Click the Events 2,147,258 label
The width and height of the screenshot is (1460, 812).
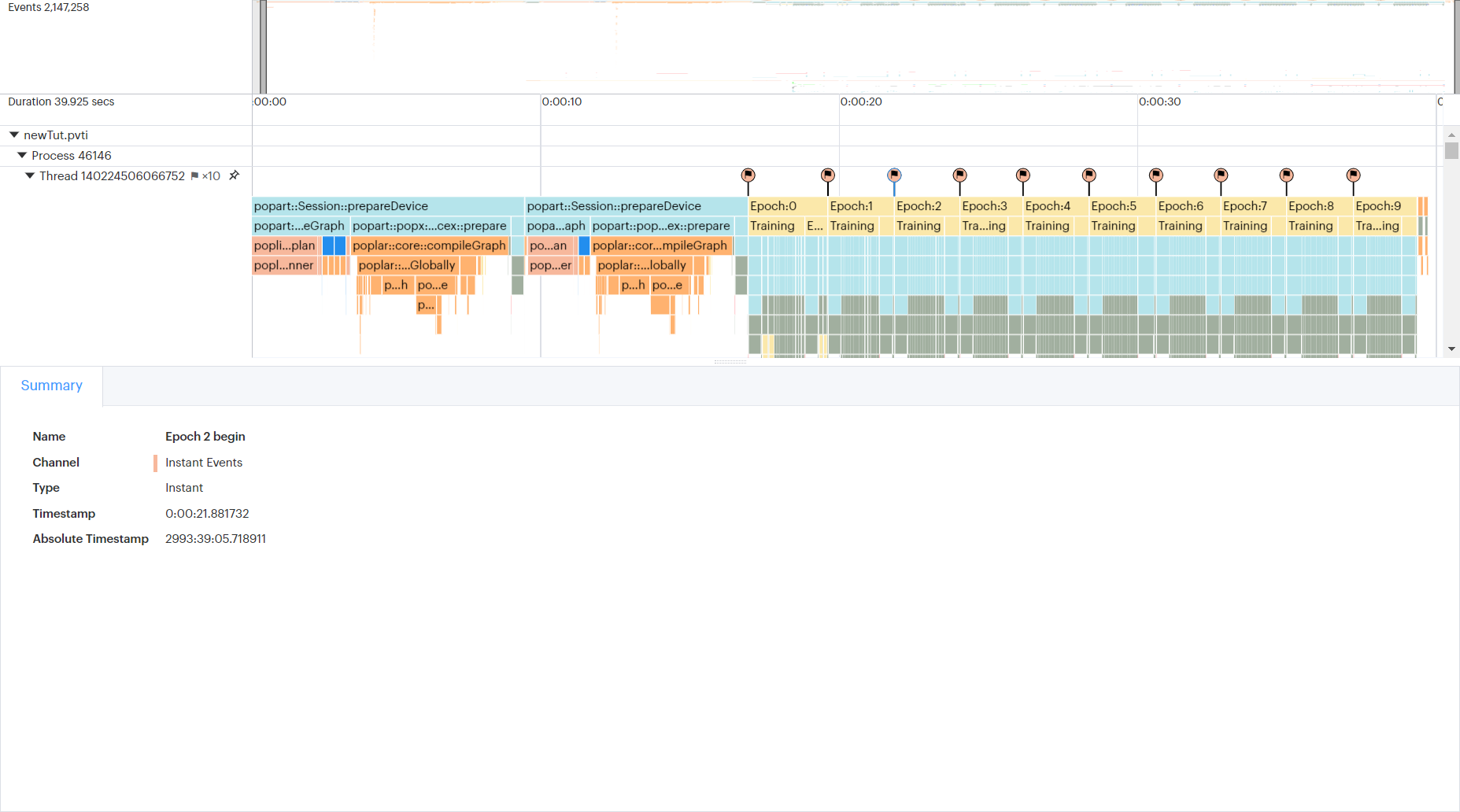(49, 7)
